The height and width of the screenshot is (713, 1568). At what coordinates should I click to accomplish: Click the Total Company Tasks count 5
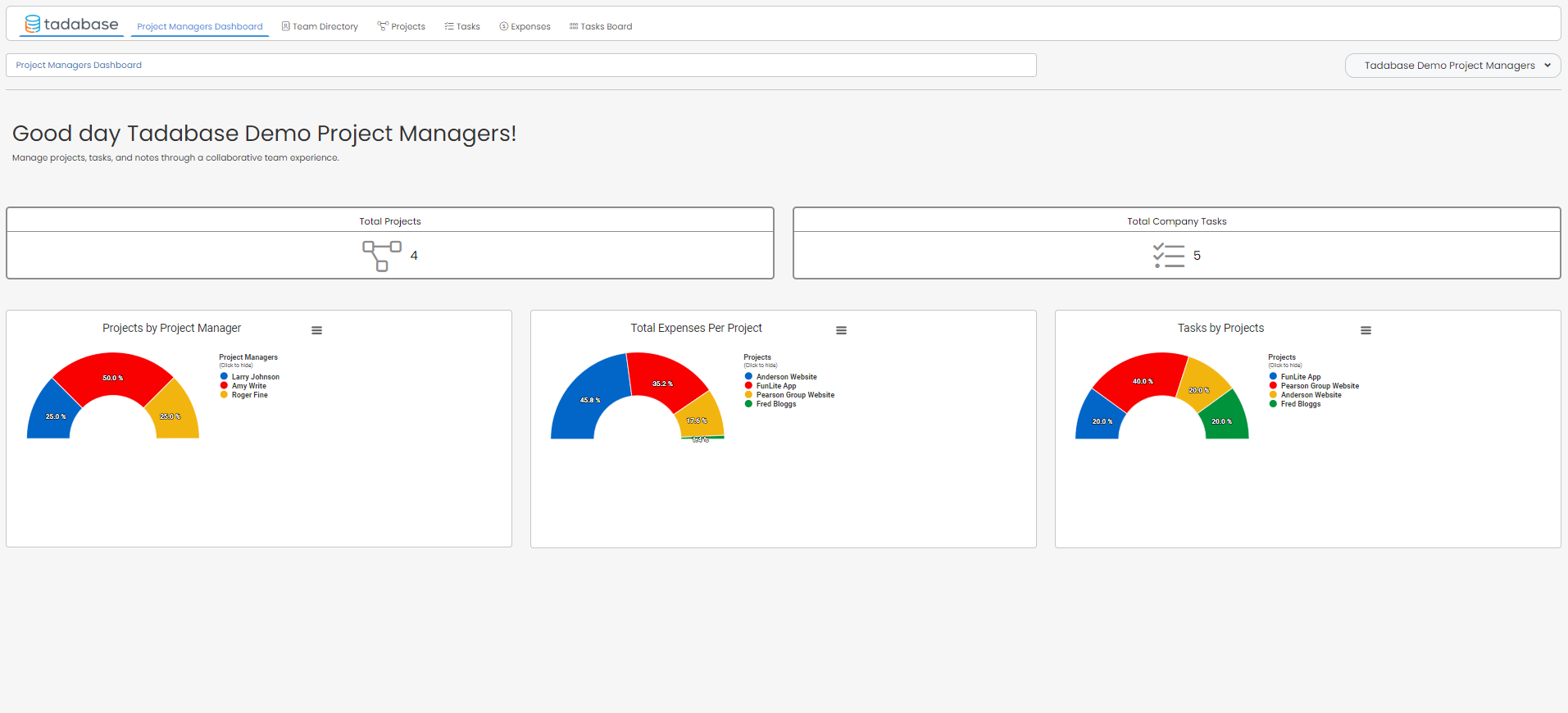[x=1197, y=256]
